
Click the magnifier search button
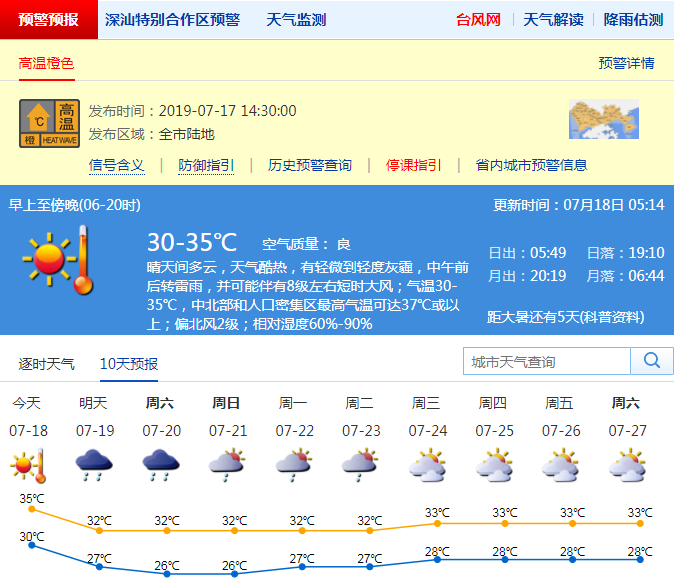[x=651, y=361]
